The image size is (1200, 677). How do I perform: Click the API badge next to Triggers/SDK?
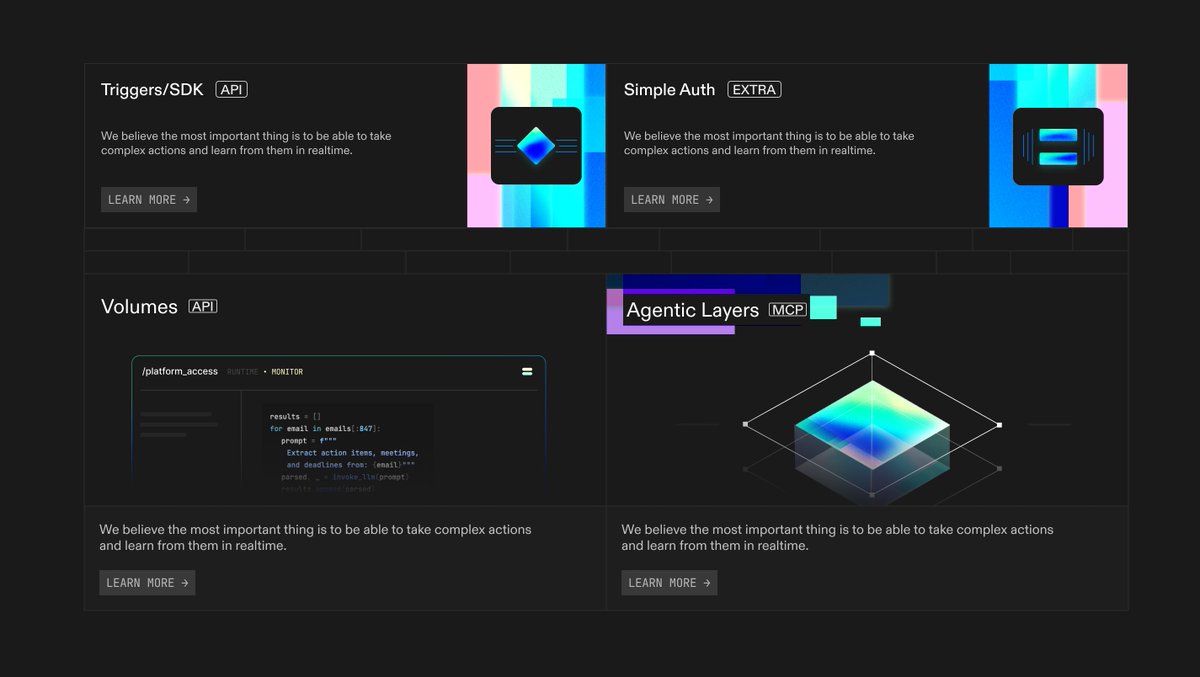[x=231, y=89]
